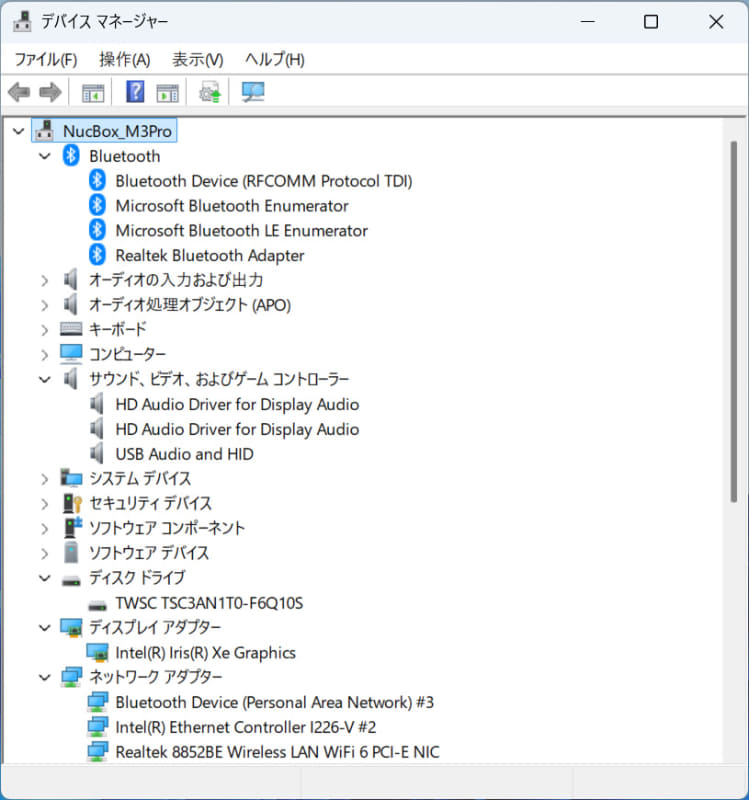Click the Bluetooth category icon
Image resolution: width=749 pixels, height=800 pixels.
(71, 156)
